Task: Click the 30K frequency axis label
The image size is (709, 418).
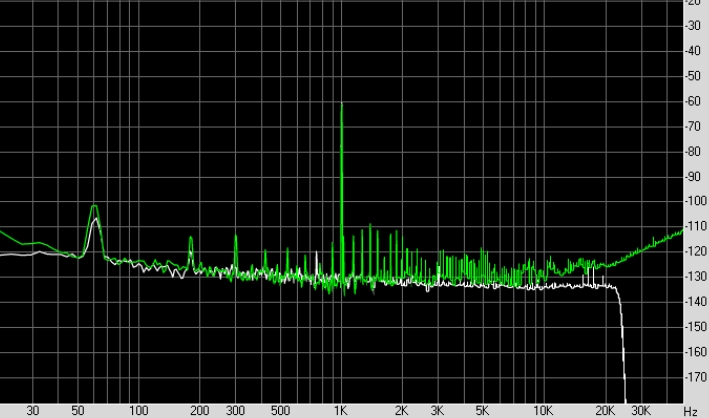Action: 640,411
